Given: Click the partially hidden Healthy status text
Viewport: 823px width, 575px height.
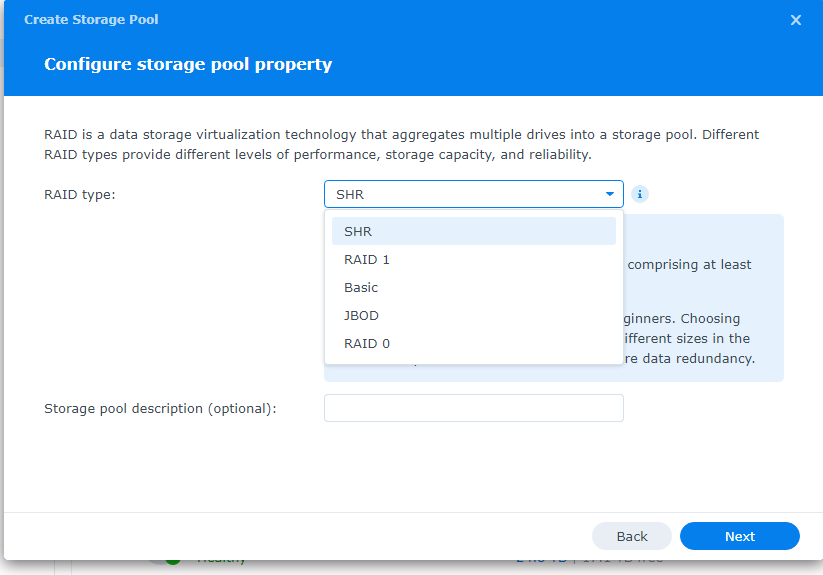Looking at the screenshot, I should (221, 561).
